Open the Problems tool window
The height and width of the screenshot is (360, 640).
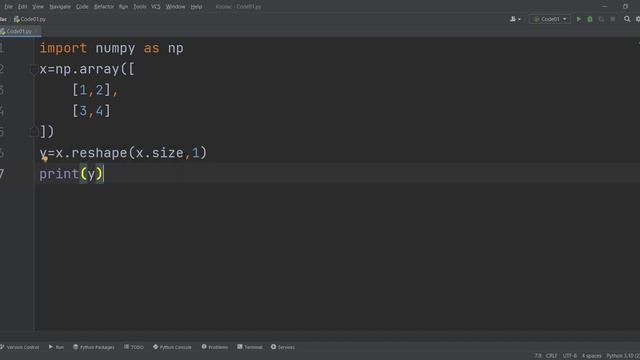215,347
